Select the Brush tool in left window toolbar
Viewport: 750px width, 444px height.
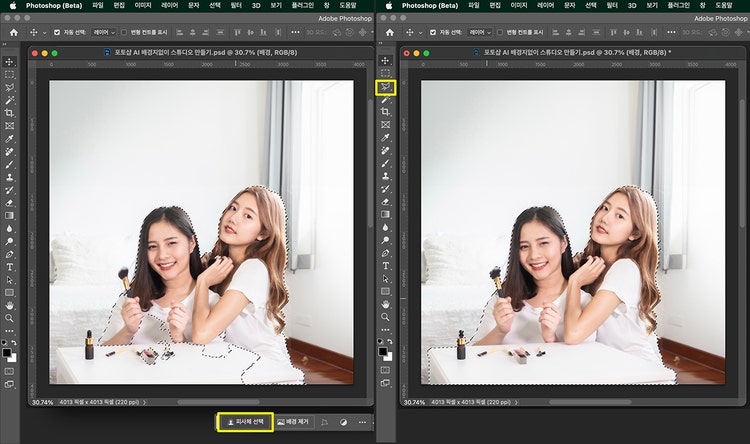[x=9, y=165]
